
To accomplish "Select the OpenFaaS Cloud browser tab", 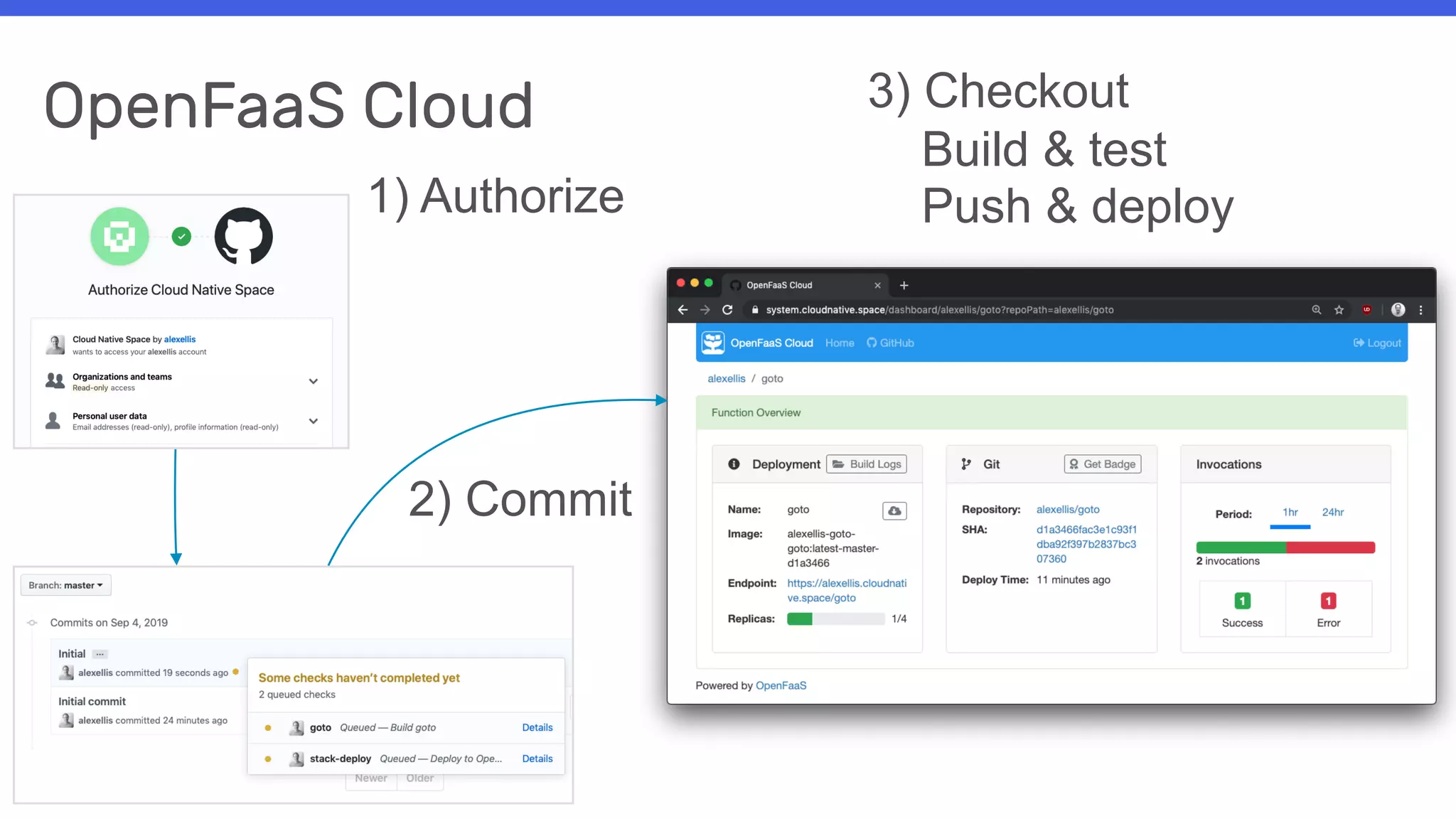I will click(805, 285).
